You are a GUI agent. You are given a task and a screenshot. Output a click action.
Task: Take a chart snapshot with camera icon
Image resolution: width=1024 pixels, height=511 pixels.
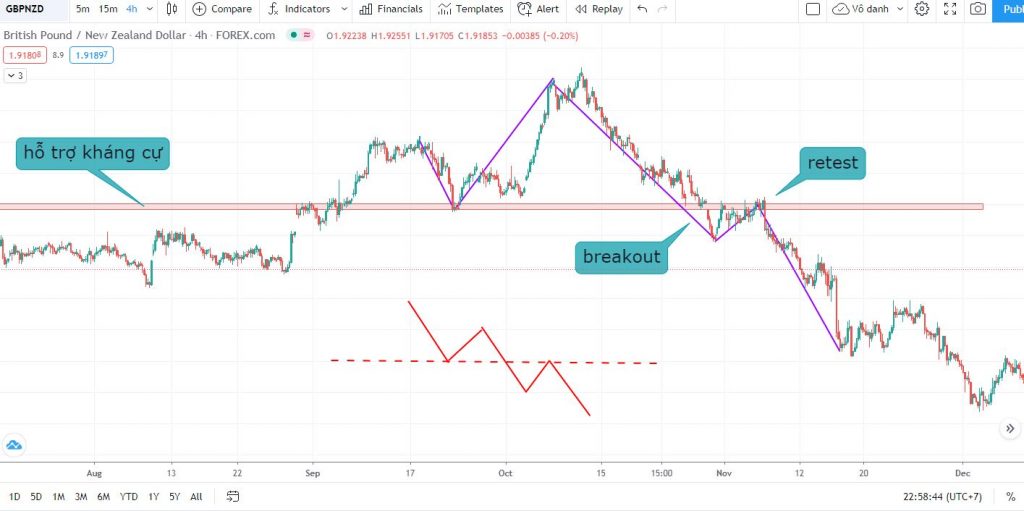977,9
